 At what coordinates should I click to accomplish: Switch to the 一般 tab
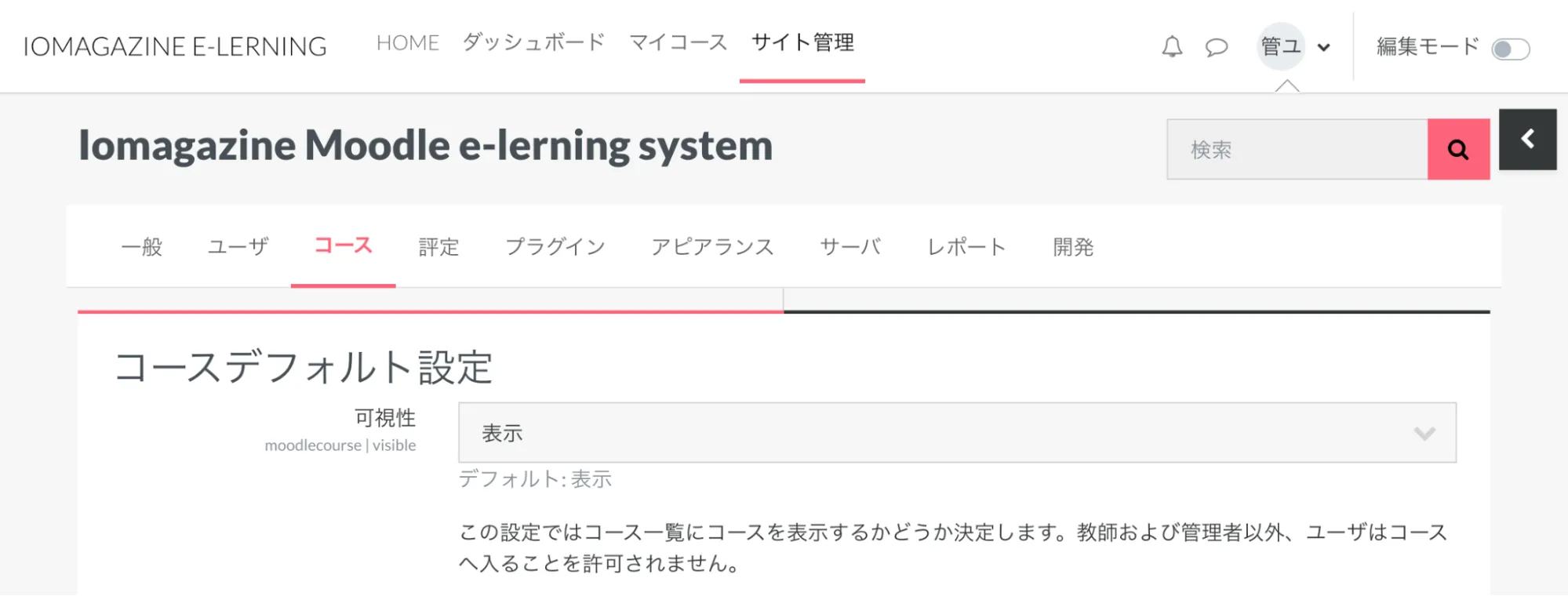(x=142, y=247)
